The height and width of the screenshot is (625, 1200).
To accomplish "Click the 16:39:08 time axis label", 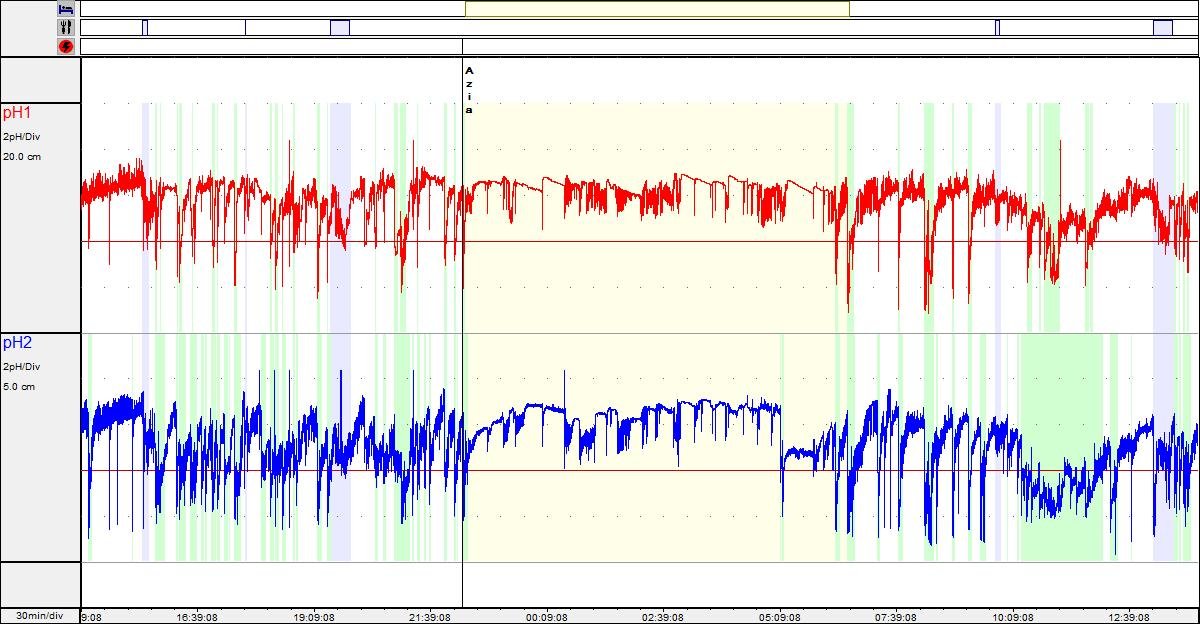I will (x=204, y=617).
